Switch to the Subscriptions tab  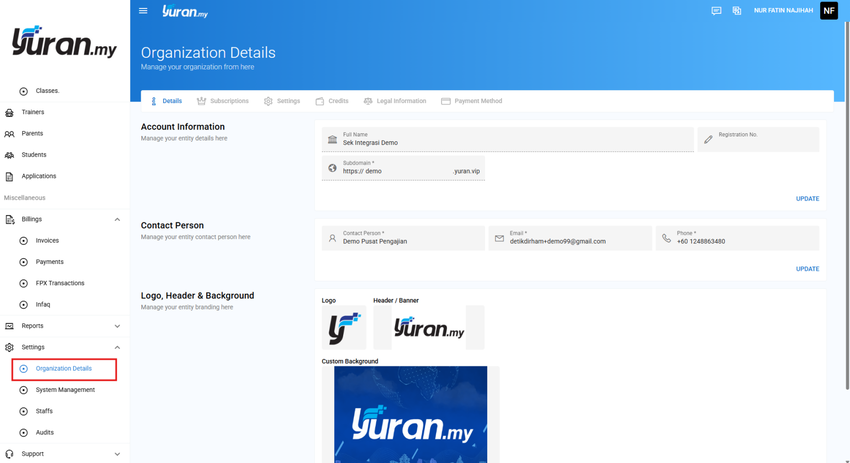(223, 101)
